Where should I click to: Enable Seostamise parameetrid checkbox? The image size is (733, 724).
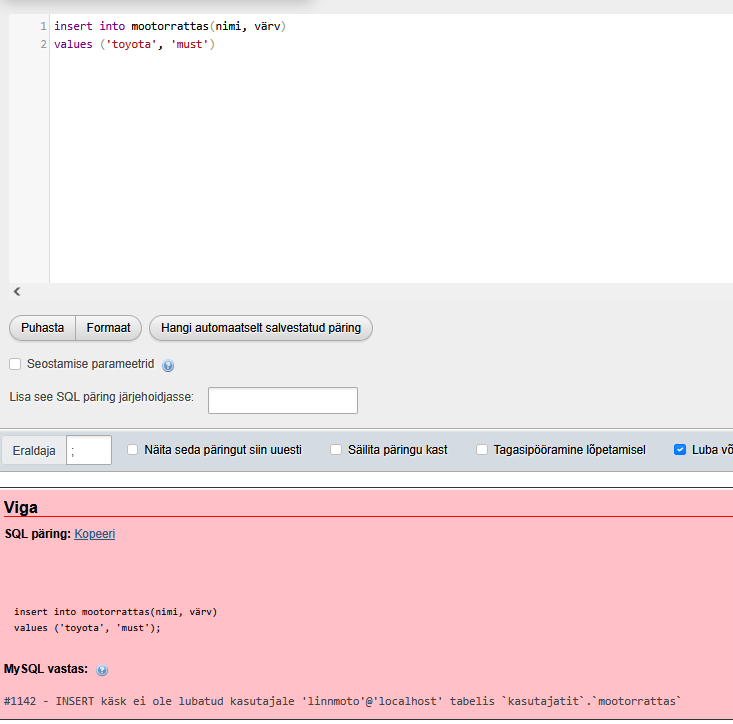(x=15, y=365)
